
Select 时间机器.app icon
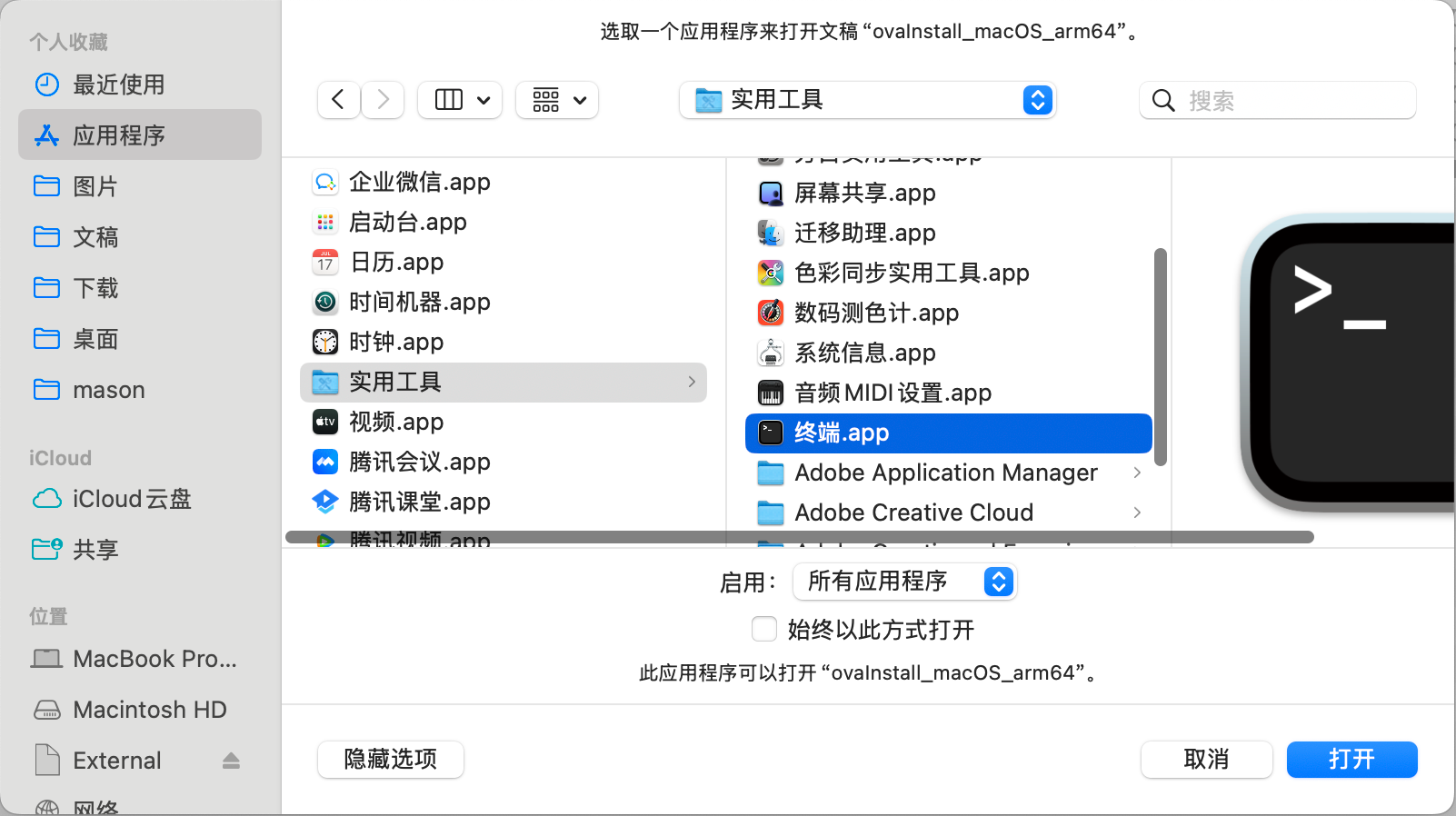click(x=325, y=303)
